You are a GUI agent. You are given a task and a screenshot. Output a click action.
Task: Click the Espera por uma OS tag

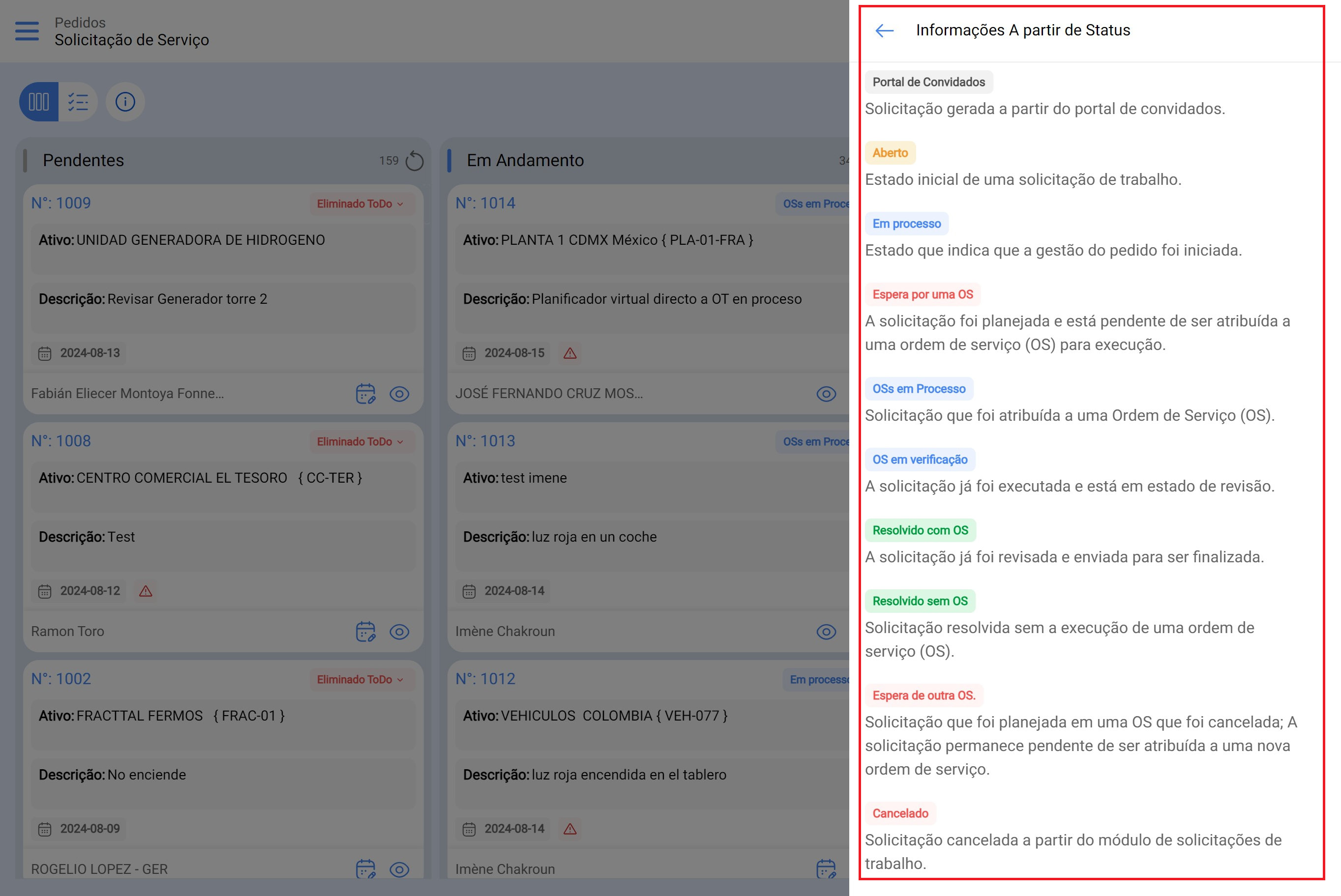pyautogui.click(x=923, y=295)
